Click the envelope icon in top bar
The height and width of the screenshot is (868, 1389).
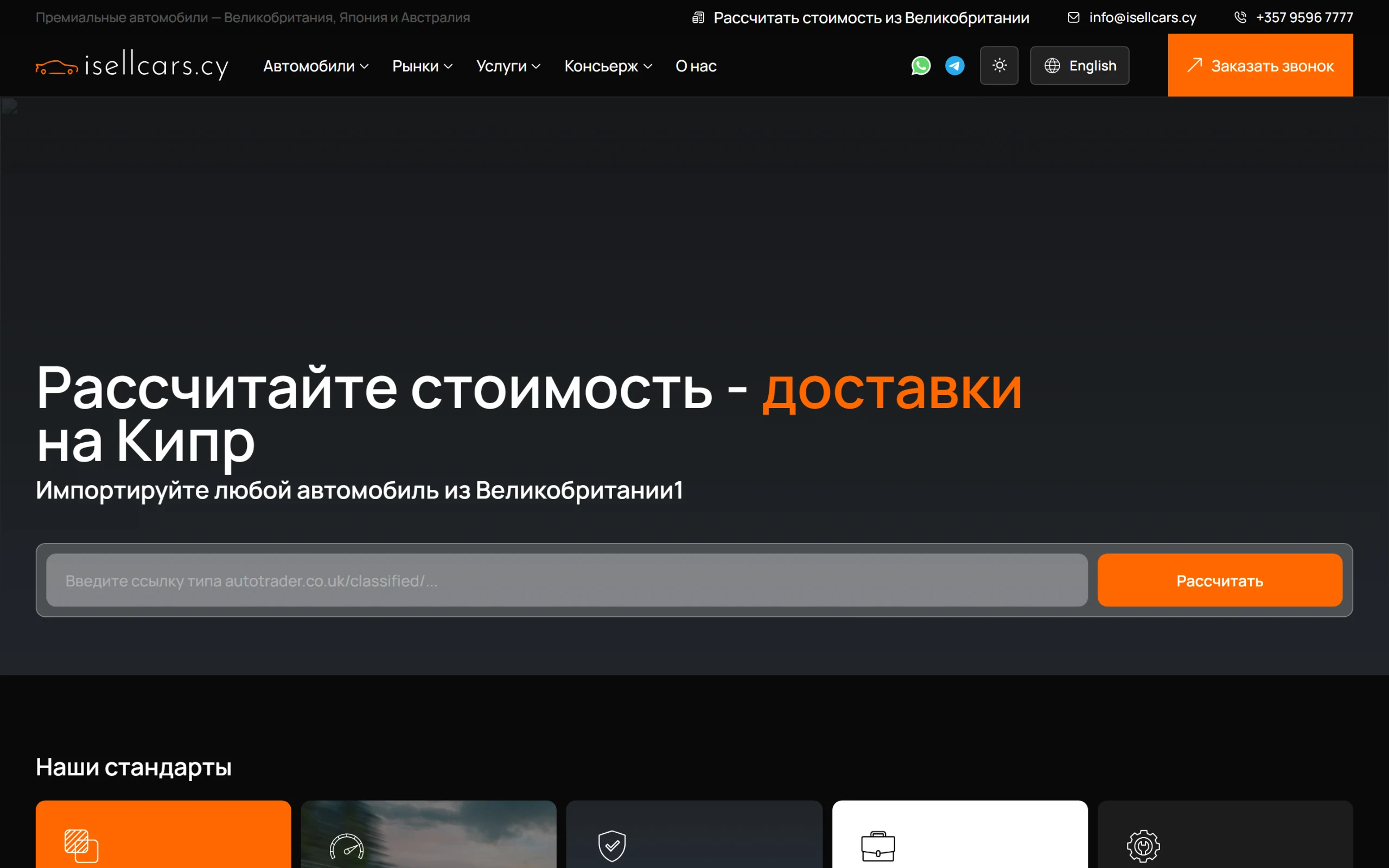pyautogui.click(x=1073, y=18)
